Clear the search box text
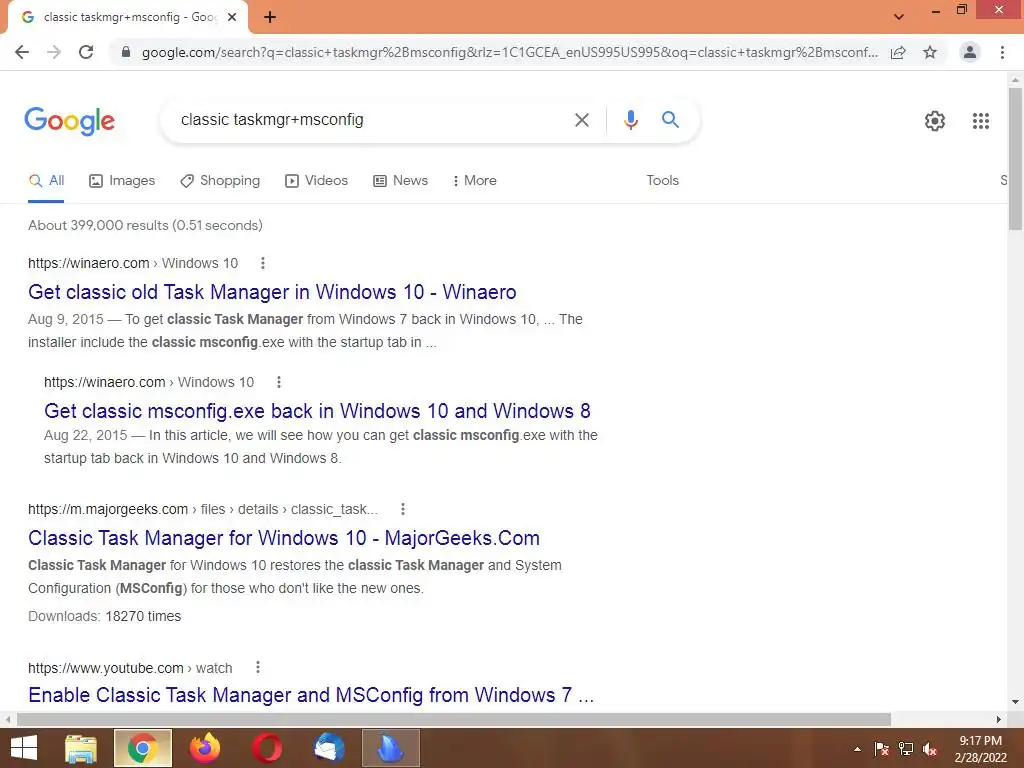Screen dimensions: 1024x768 (581, 120)
